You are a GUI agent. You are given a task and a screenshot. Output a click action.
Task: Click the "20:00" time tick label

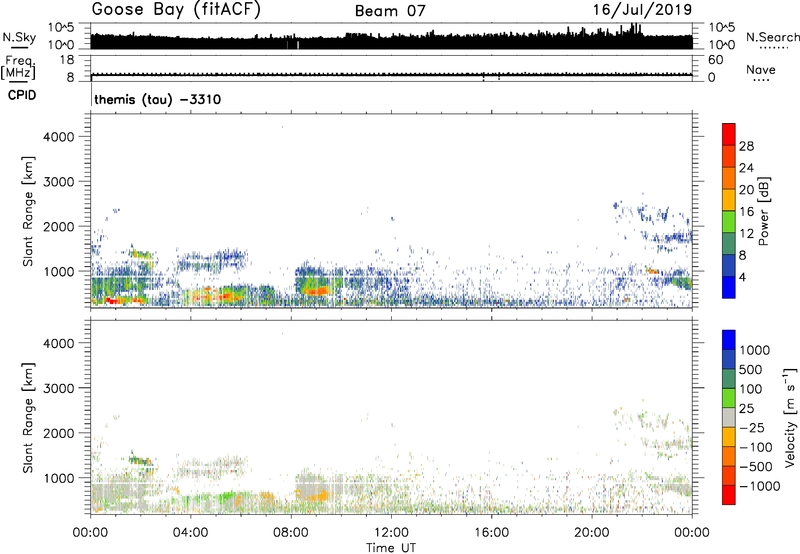(592, 533)
